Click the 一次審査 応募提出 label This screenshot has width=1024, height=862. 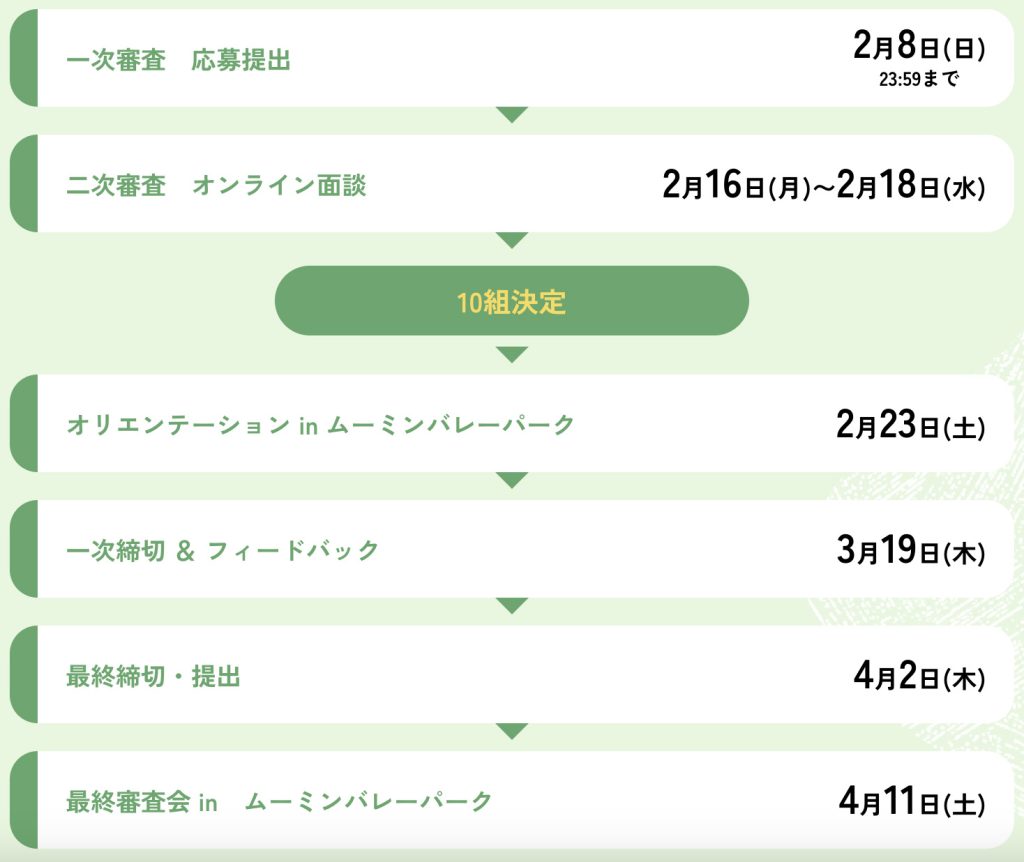(x=178, y=60)
